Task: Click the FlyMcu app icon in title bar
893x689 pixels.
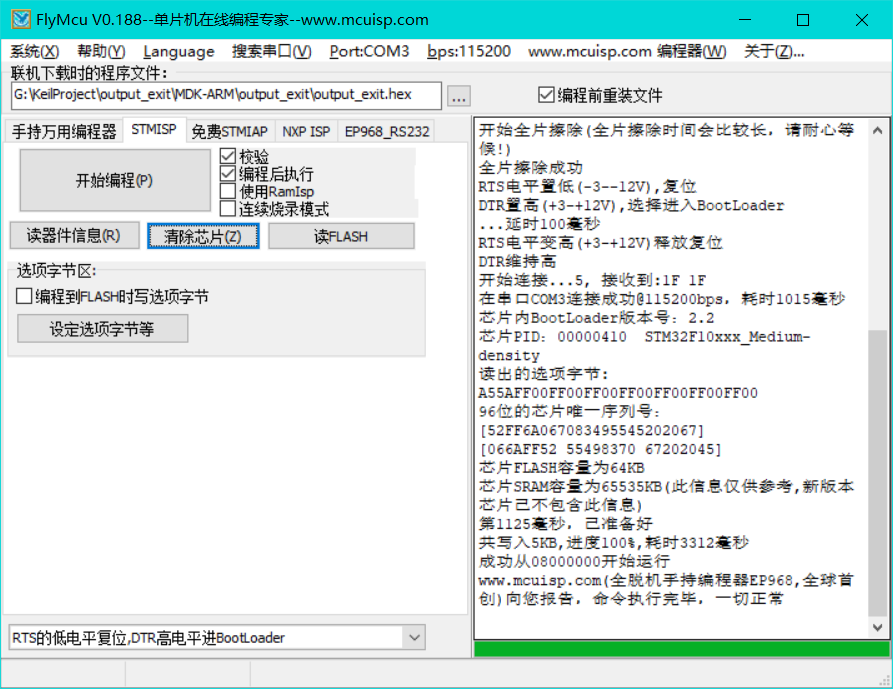Action: 21,19
